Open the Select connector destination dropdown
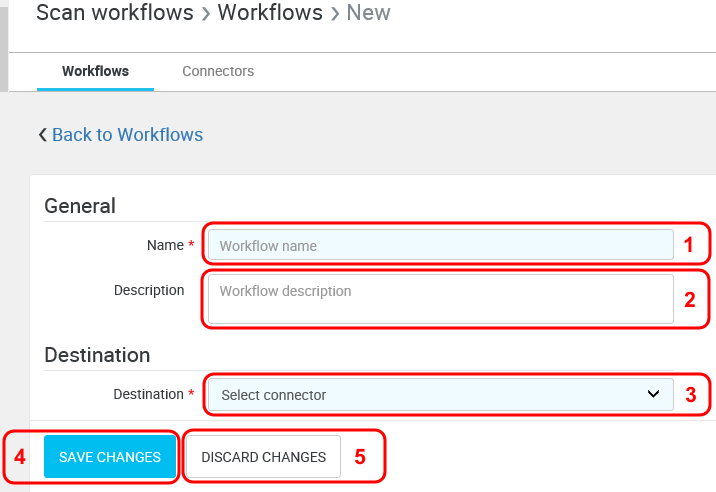Image resolution: width=716 pixels, height=492 pixels. (440, 395)
